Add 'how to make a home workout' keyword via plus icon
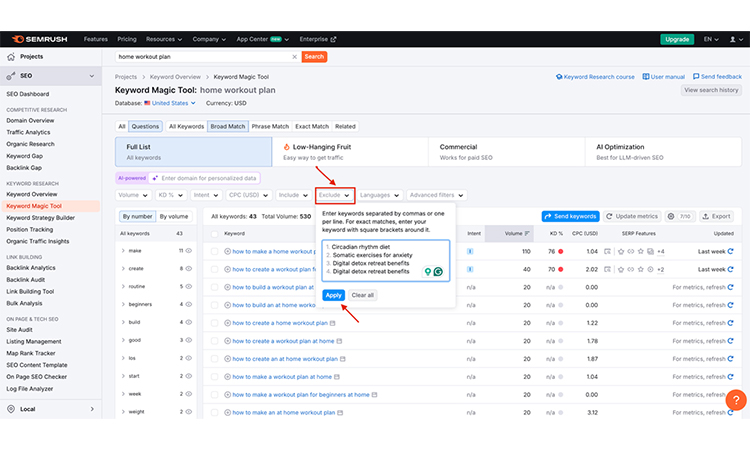The height and width of the screenshot is (450, 750). pyautogui.click(x=228, y=251)
